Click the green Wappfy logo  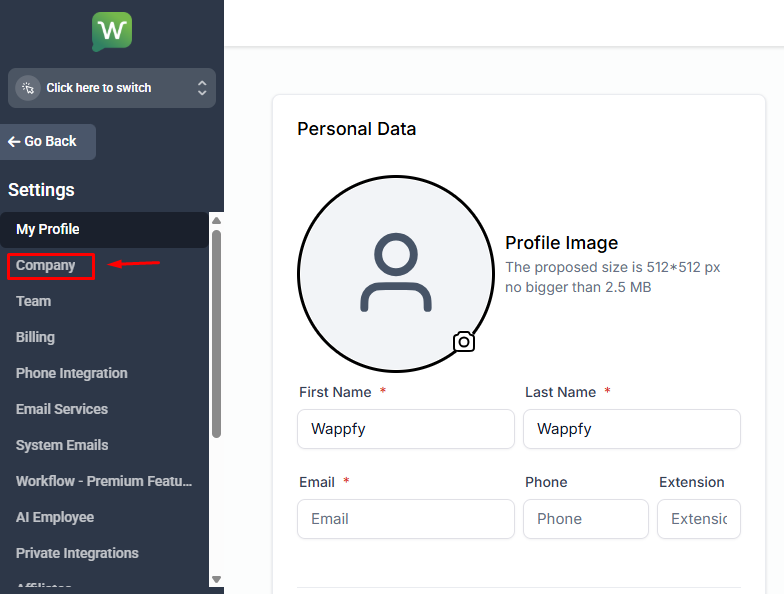(x=112, y=32)
